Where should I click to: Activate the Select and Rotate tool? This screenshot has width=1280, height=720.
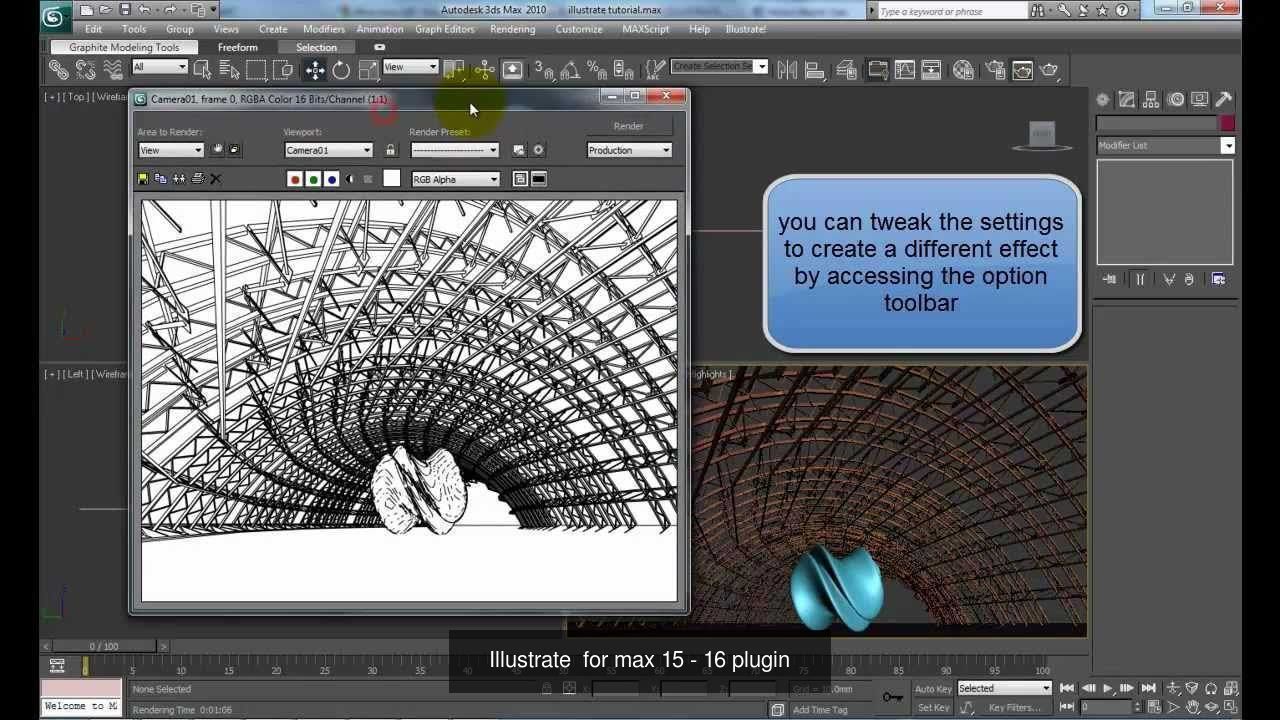[341, 69]
